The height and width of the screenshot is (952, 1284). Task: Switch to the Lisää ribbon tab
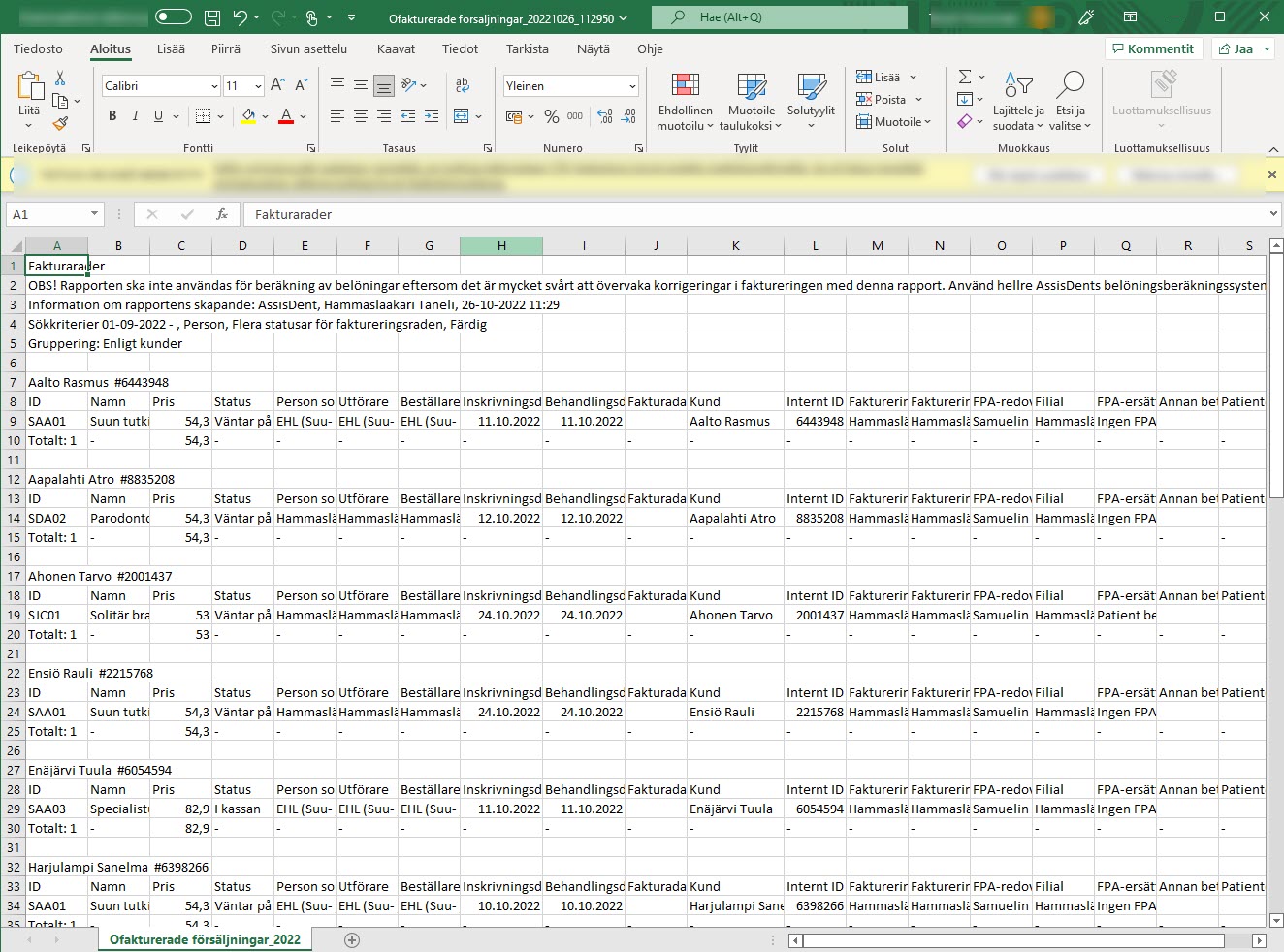tap(171, 48)
